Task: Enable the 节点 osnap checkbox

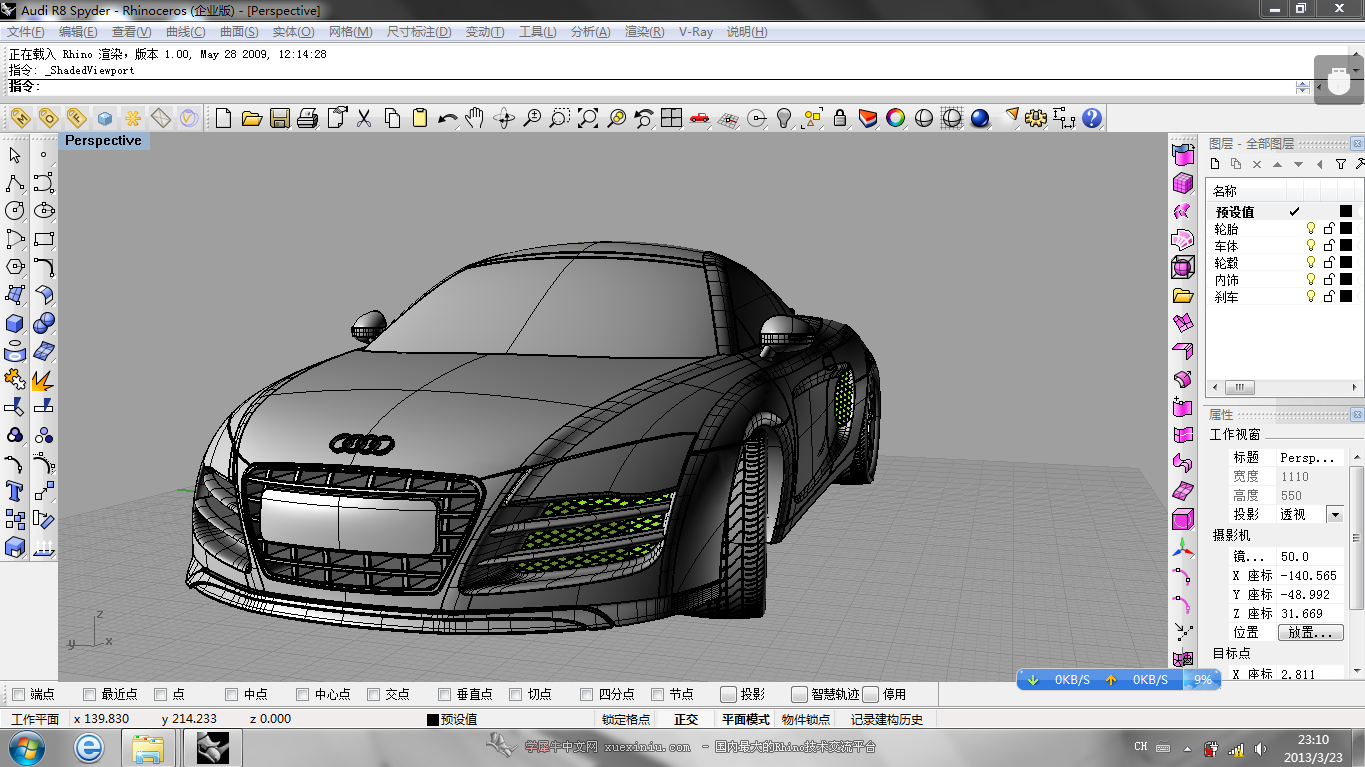Action: coord(658,694)
